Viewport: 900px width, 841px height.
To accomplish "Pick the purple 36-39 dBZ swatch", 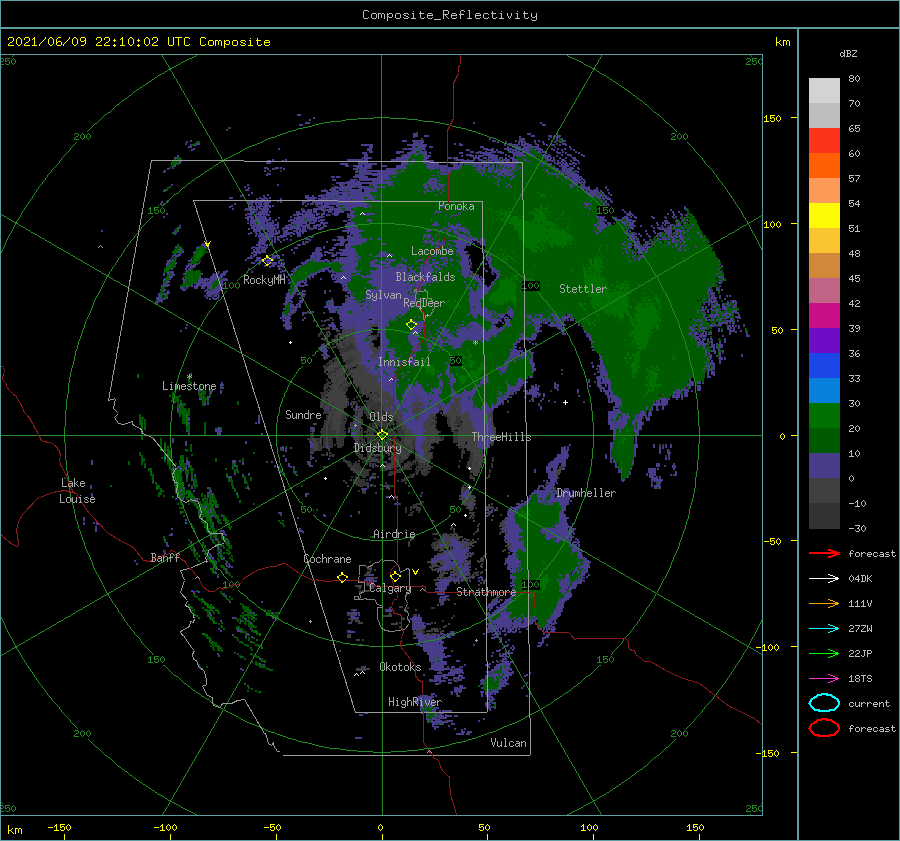I will pyautogui.click(x=824, y=341).
